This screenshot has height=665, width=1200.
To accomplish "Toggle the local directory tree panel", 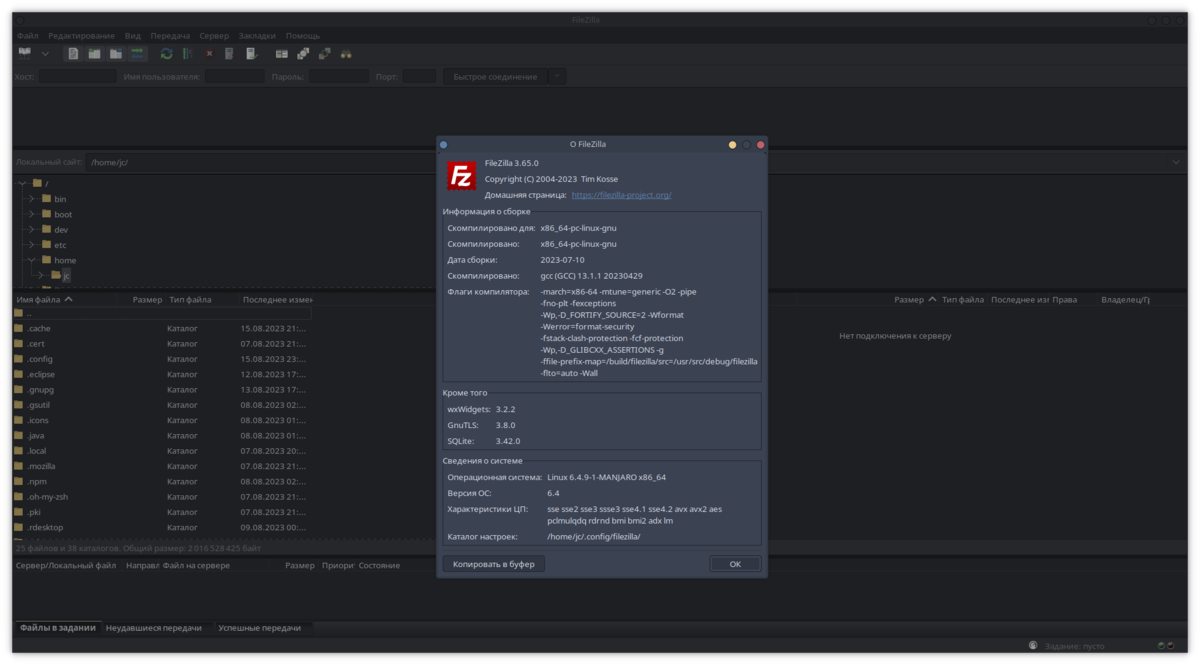I will (93, 53).
